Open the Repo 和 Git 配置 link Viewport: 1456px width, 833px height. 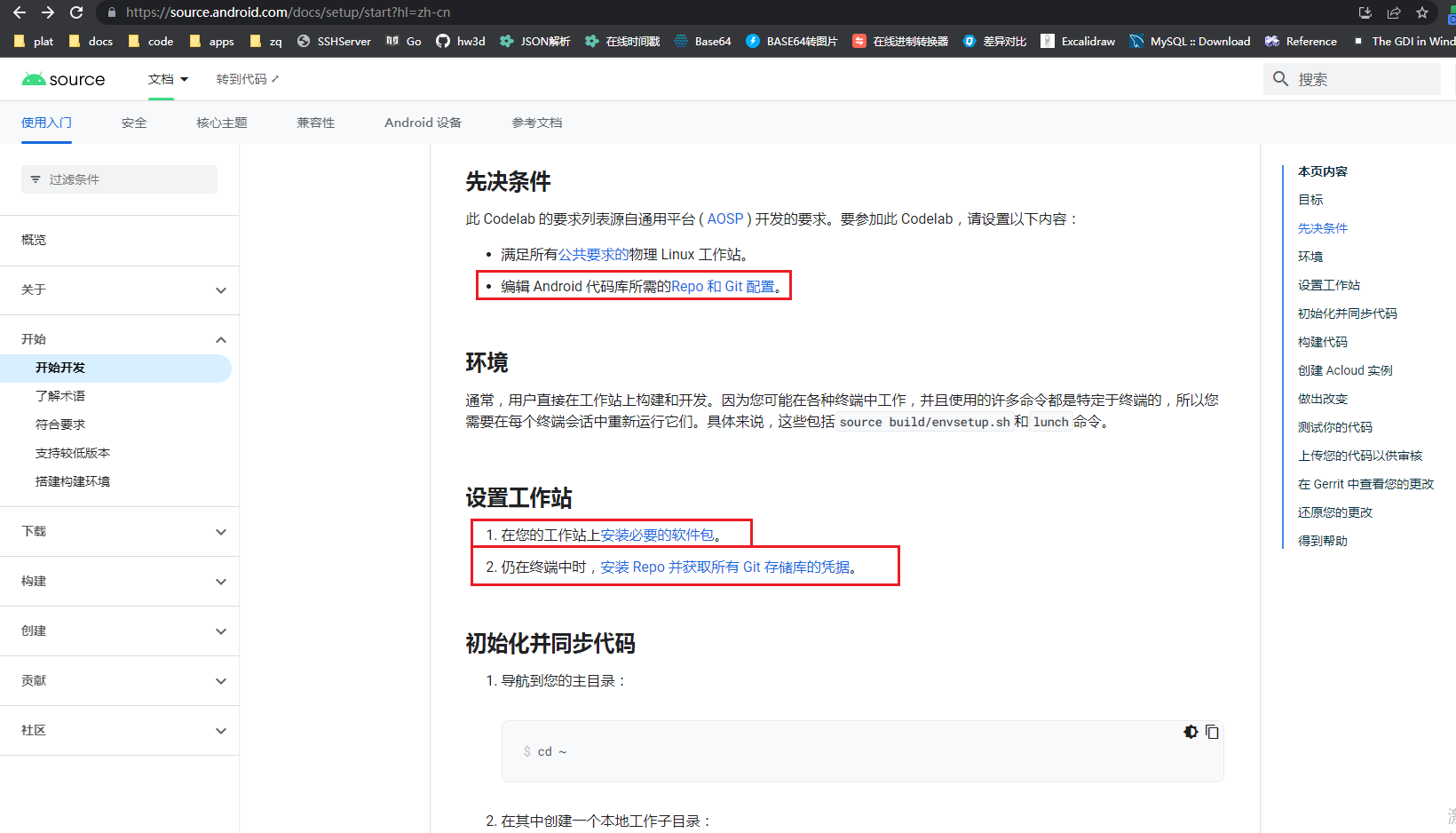point(723,286)
